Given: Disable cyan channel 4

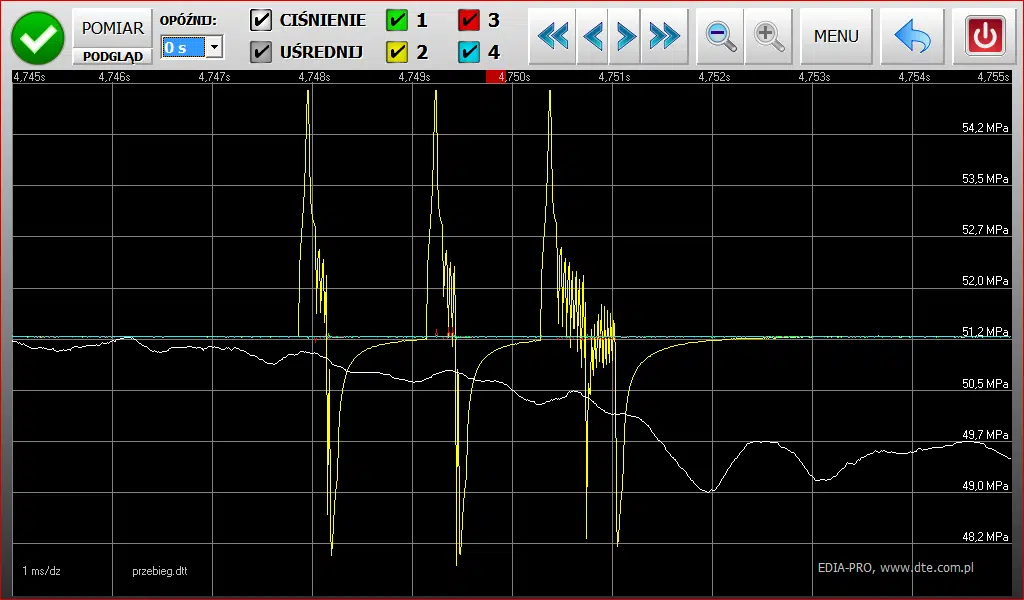Looking at the screenshot, I should [469, 52].
